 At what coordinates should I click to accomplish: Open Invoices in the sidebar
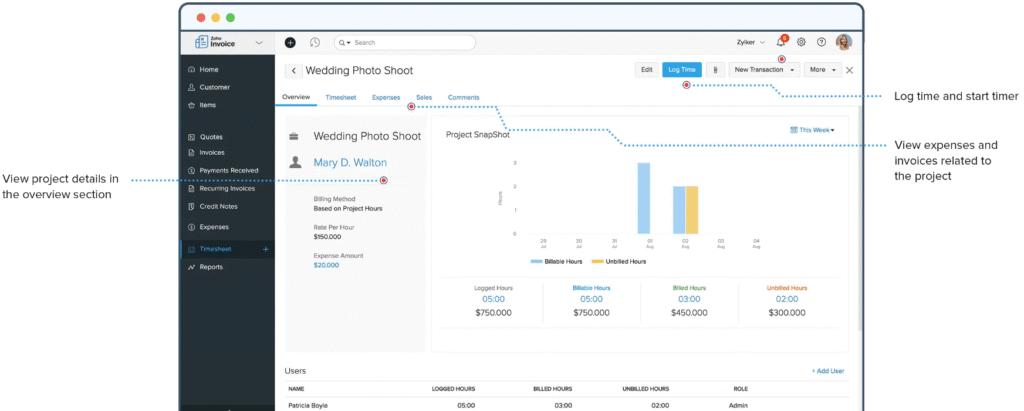click(211, 153)
